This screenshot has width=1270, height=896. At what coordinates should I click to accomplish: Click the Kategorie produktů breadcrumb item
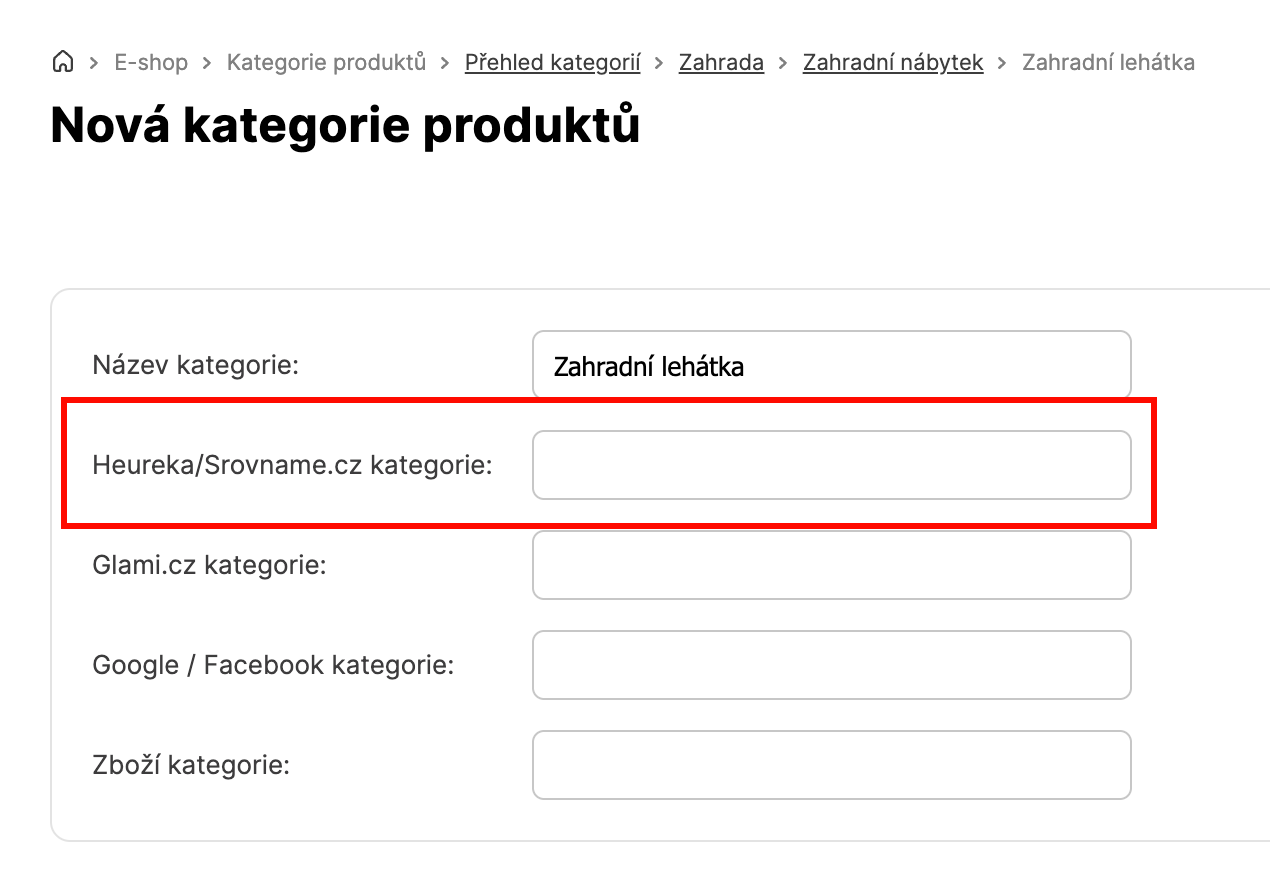(326, 63)
